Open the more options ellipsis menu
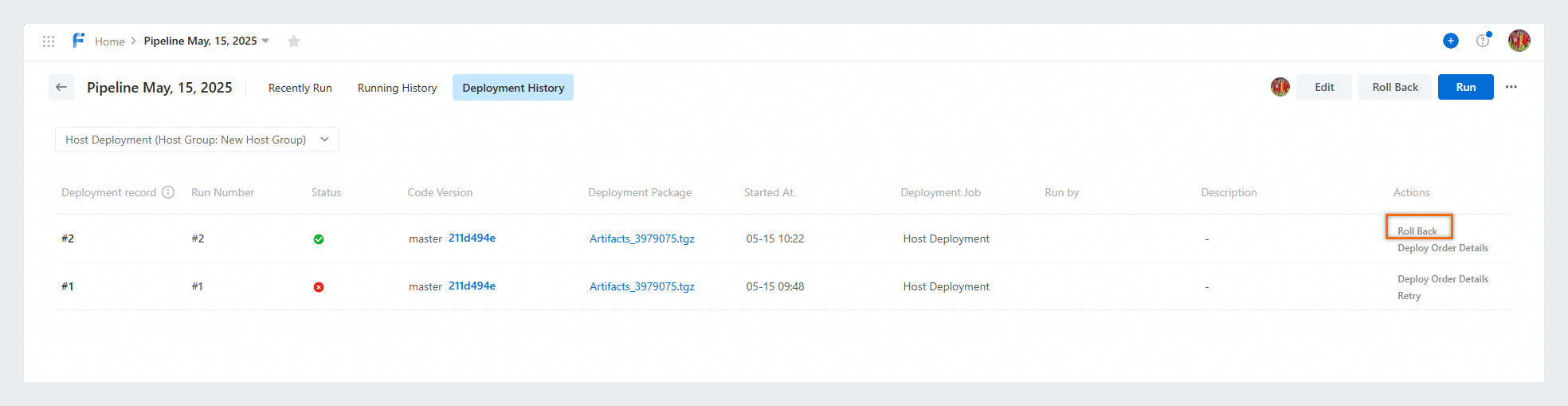 tap(1511, 87)
